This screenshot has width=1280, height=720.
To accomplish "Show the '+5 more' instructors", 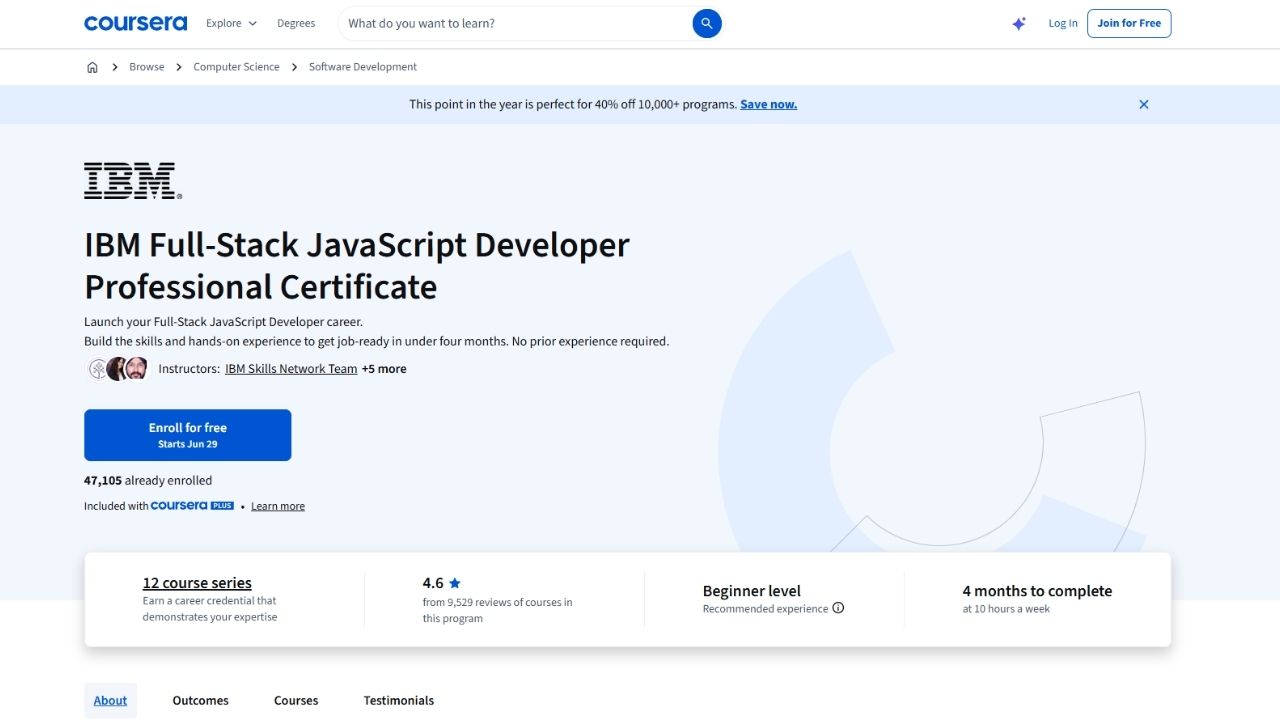I will click(384, 369).
